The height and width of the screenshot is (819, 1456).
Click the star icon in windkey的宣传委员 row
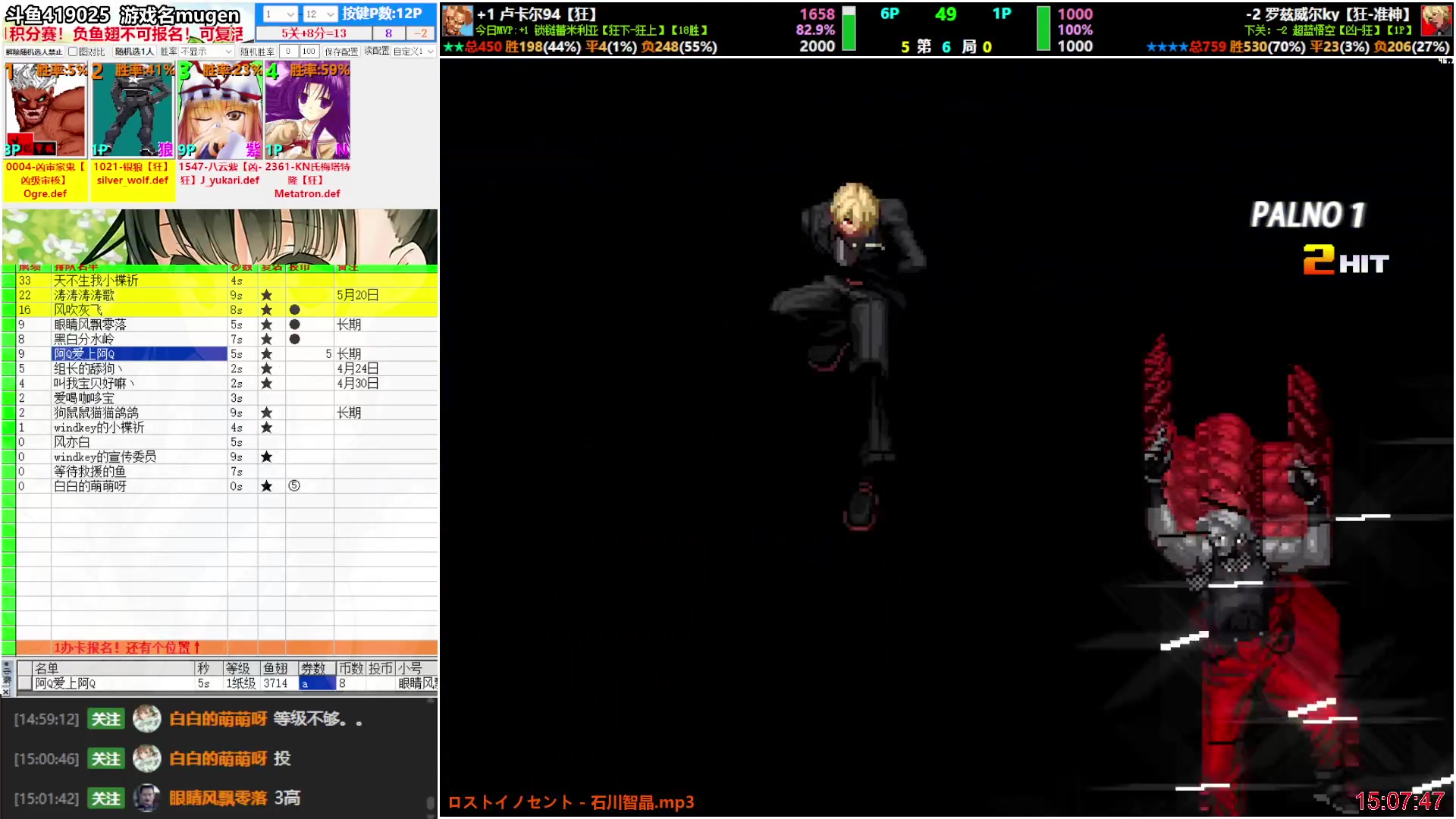tap(266, 457)
